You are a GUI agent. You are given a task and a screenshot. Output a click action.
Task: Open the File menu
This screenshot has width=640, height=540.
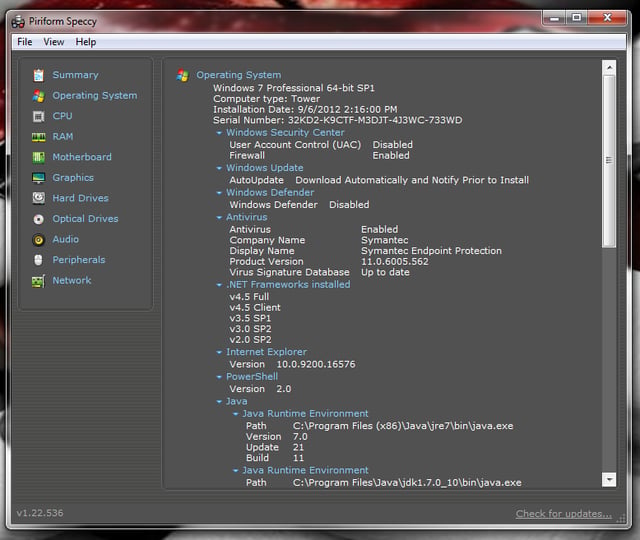(25, 42)
